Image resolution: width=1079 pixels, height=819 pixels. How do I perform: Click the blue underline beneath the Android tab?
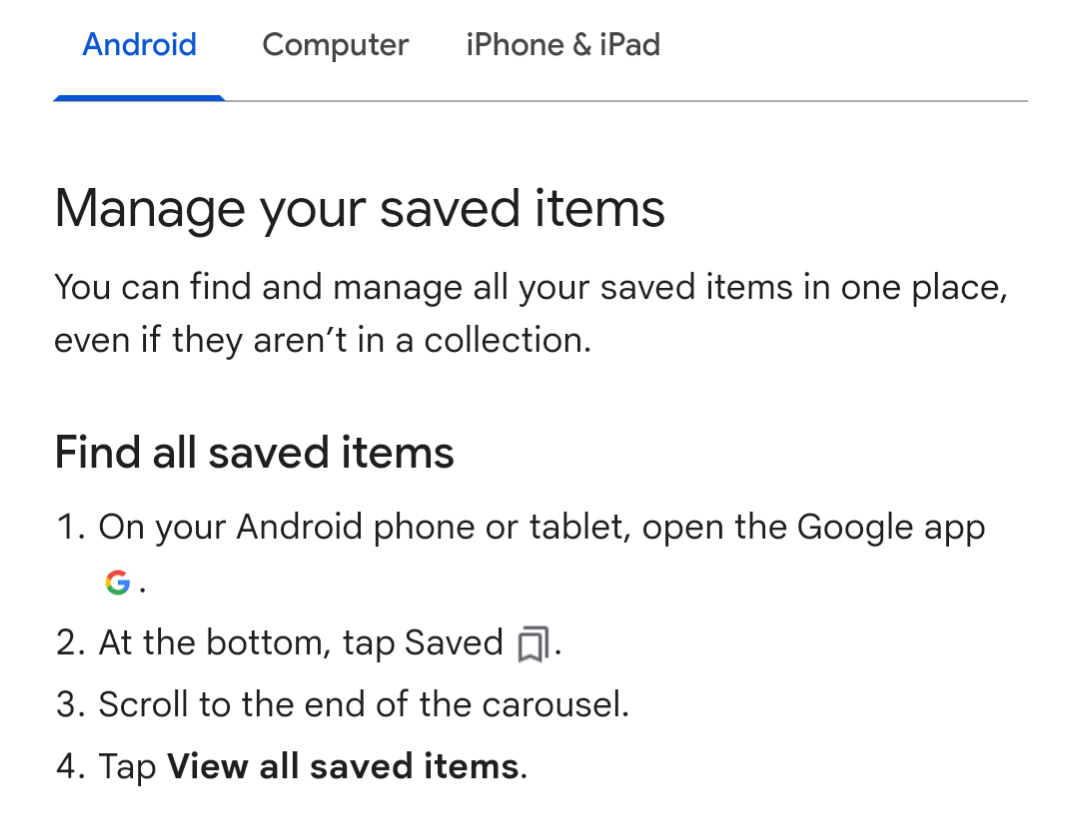(x=139, y=98)
